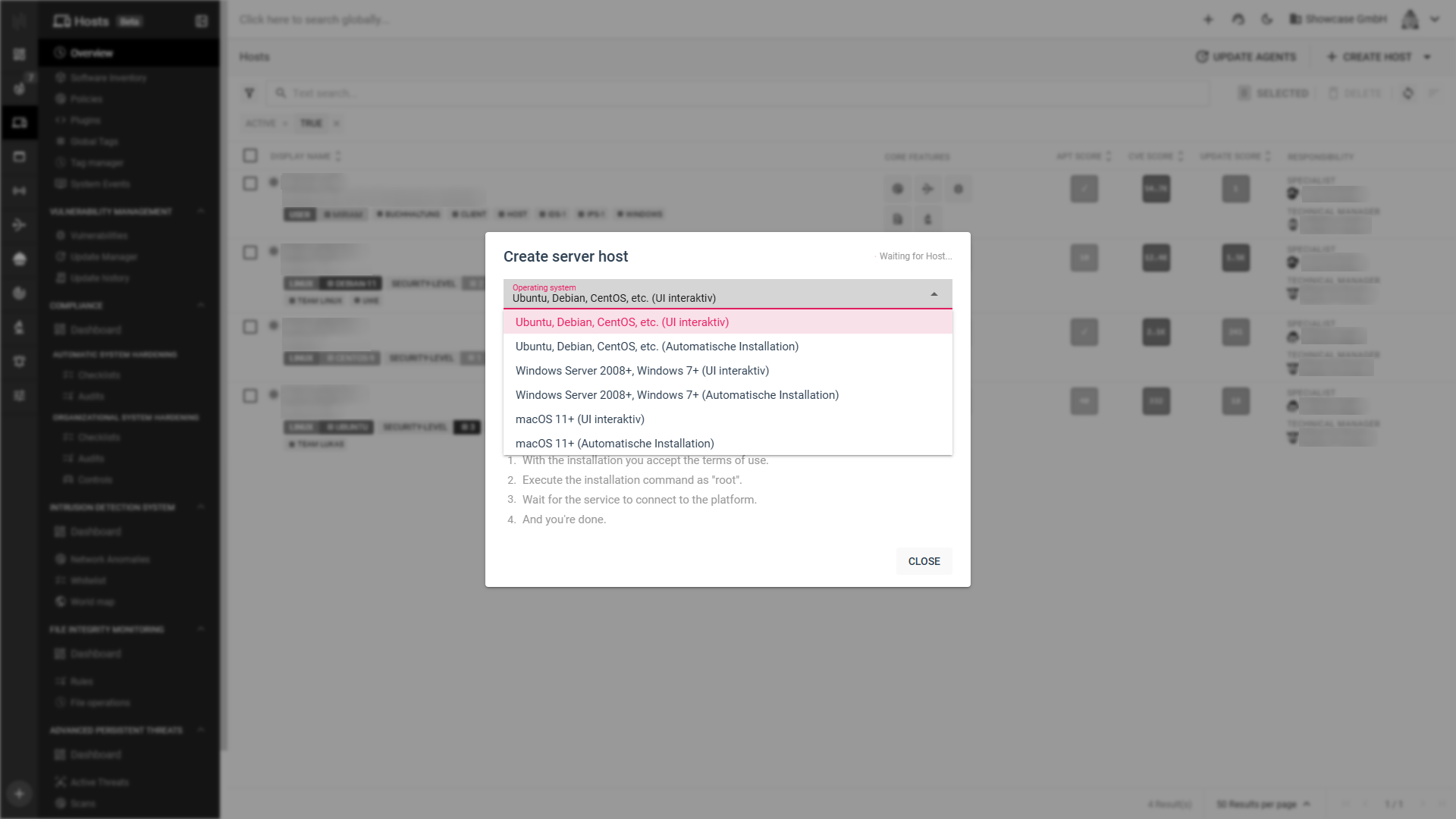Toggle dark mode moon icon
The width and height of the screenshot is (1456, 819).
(1267, 20)
